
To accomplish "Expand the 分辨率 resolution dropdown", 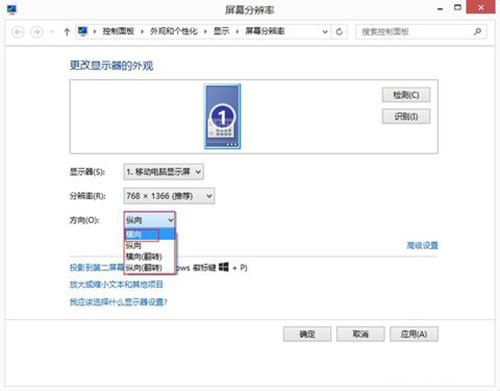I will click(x=169, y=196).
